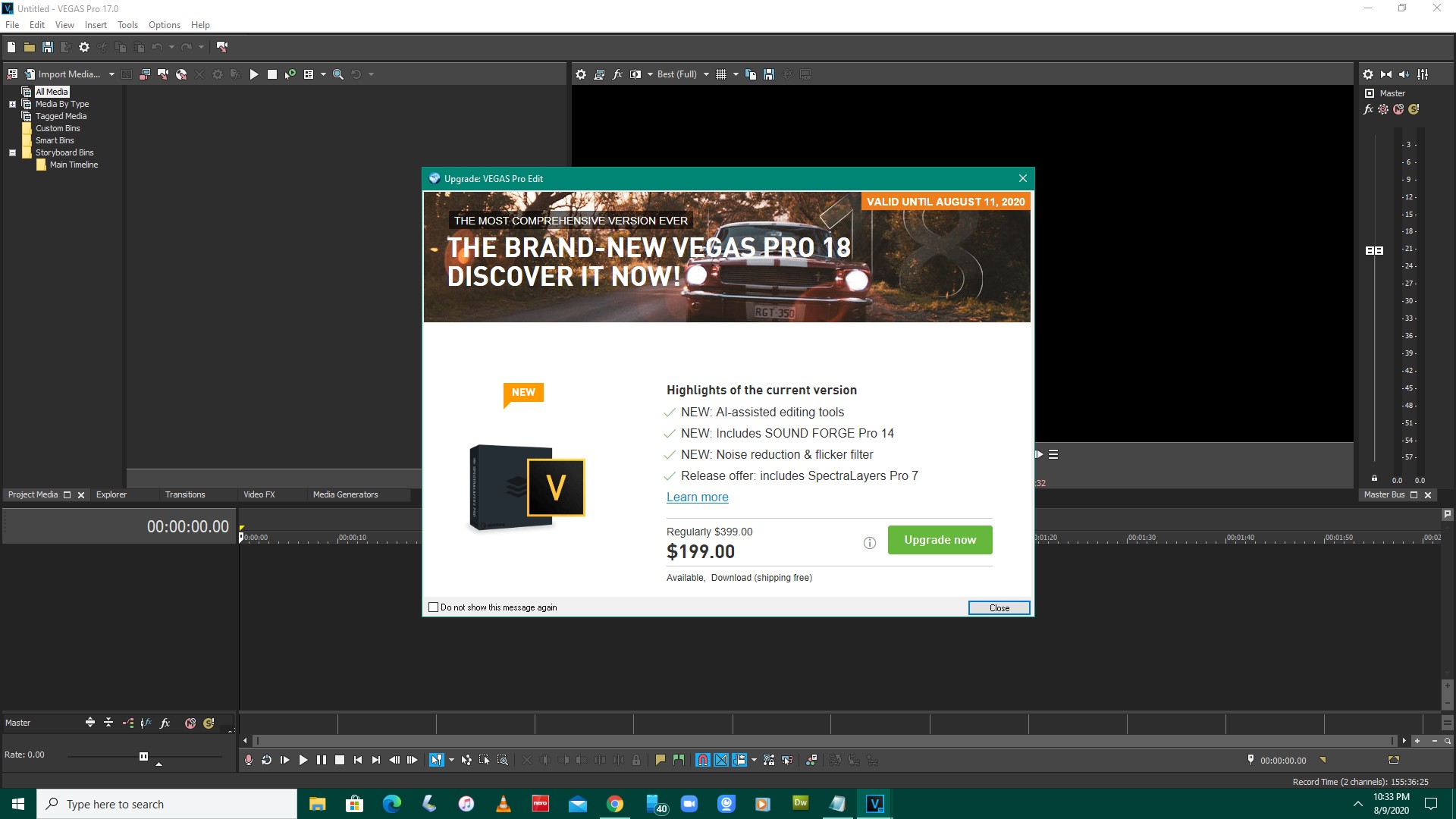1456x819 pixels.
Task: Select the Project Media tab
Action: tap(34, 494)
